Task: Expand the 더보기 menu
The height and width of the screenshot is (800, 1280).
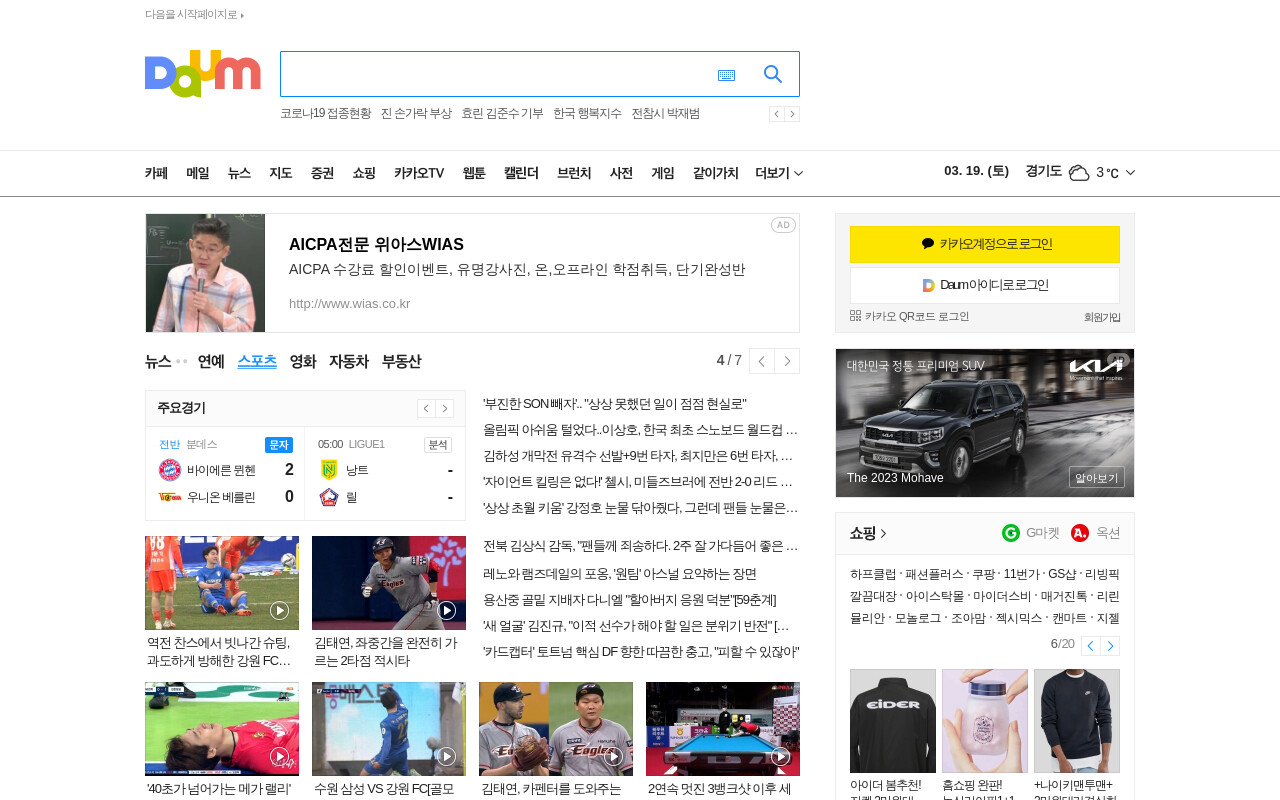Action: click(x=779, y=173)
